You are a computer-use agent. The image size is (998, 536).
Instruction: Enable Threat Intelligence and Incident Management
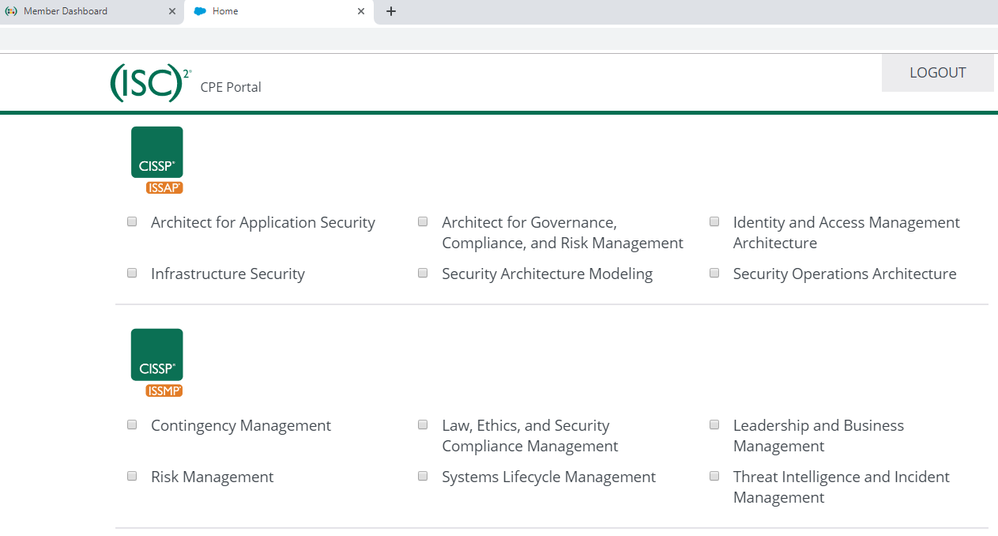click(x=714, y=476)
